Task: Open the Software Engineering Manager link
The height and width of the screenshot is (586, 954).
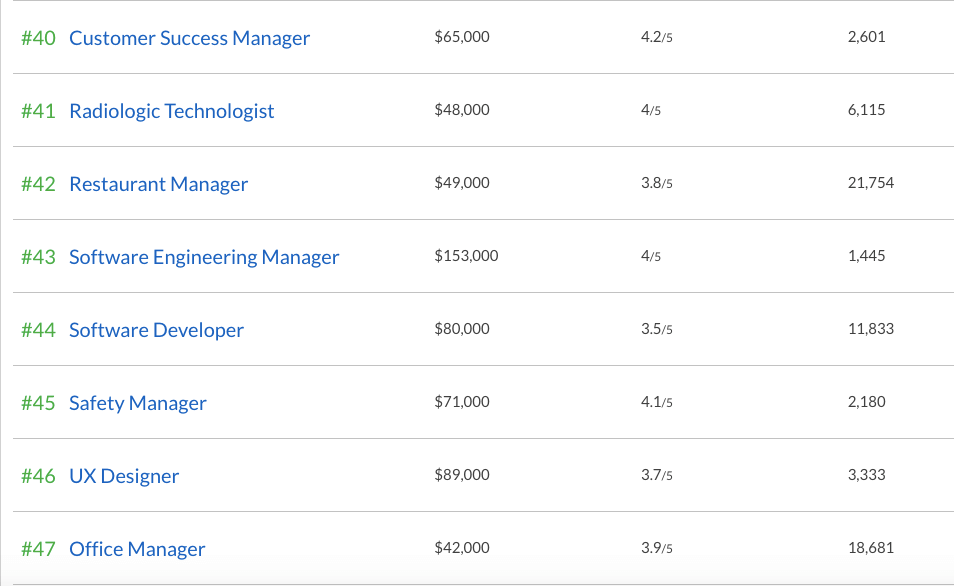Action: (204, 257)
